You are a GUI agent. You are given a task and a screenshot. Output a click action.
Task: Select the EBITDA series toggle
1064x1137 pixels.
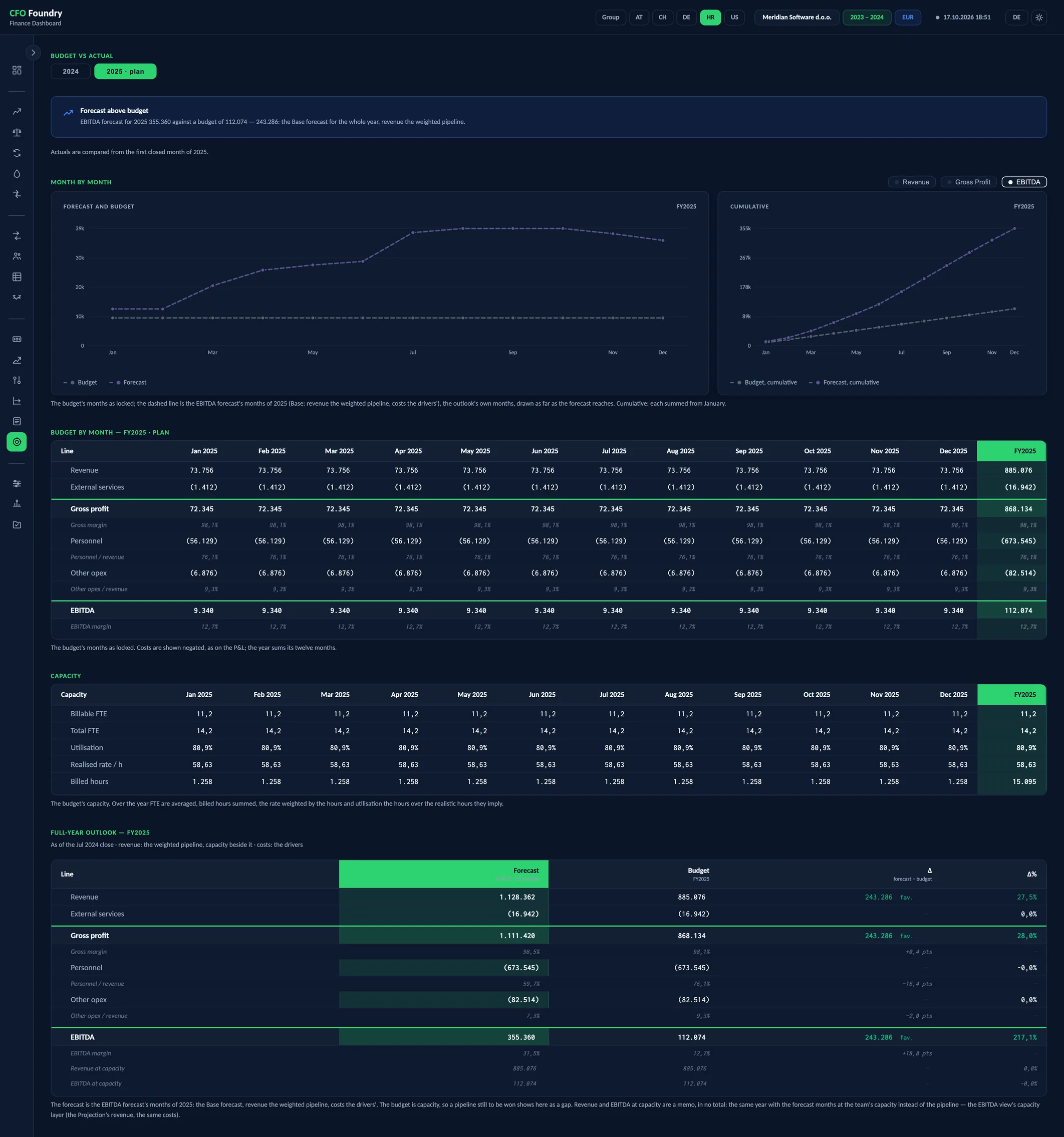[x=1024, y=182]
